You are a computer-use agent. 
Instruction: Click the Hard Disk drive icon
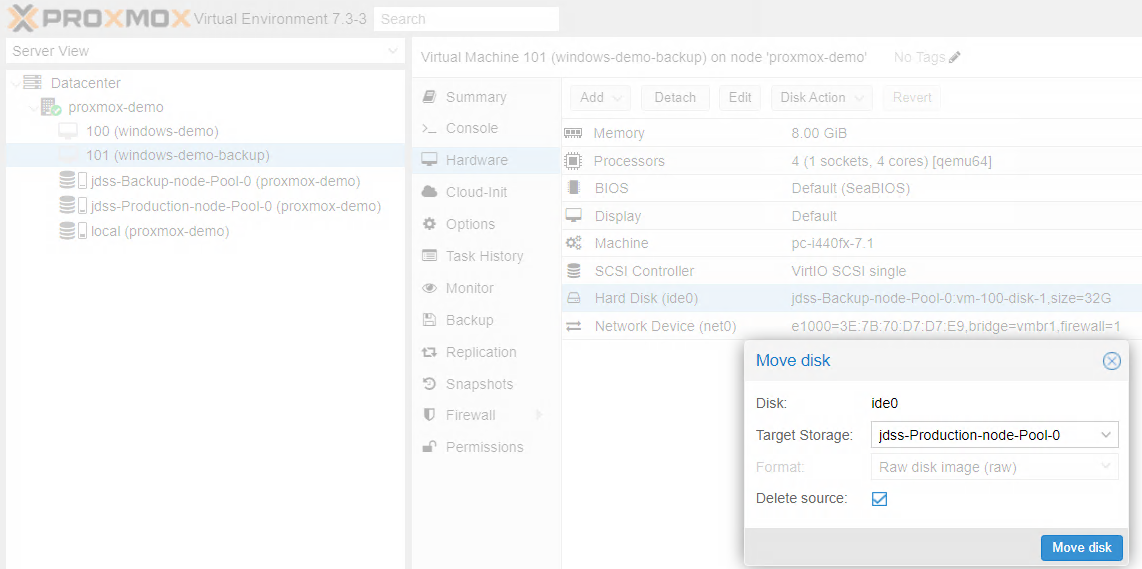574,298
